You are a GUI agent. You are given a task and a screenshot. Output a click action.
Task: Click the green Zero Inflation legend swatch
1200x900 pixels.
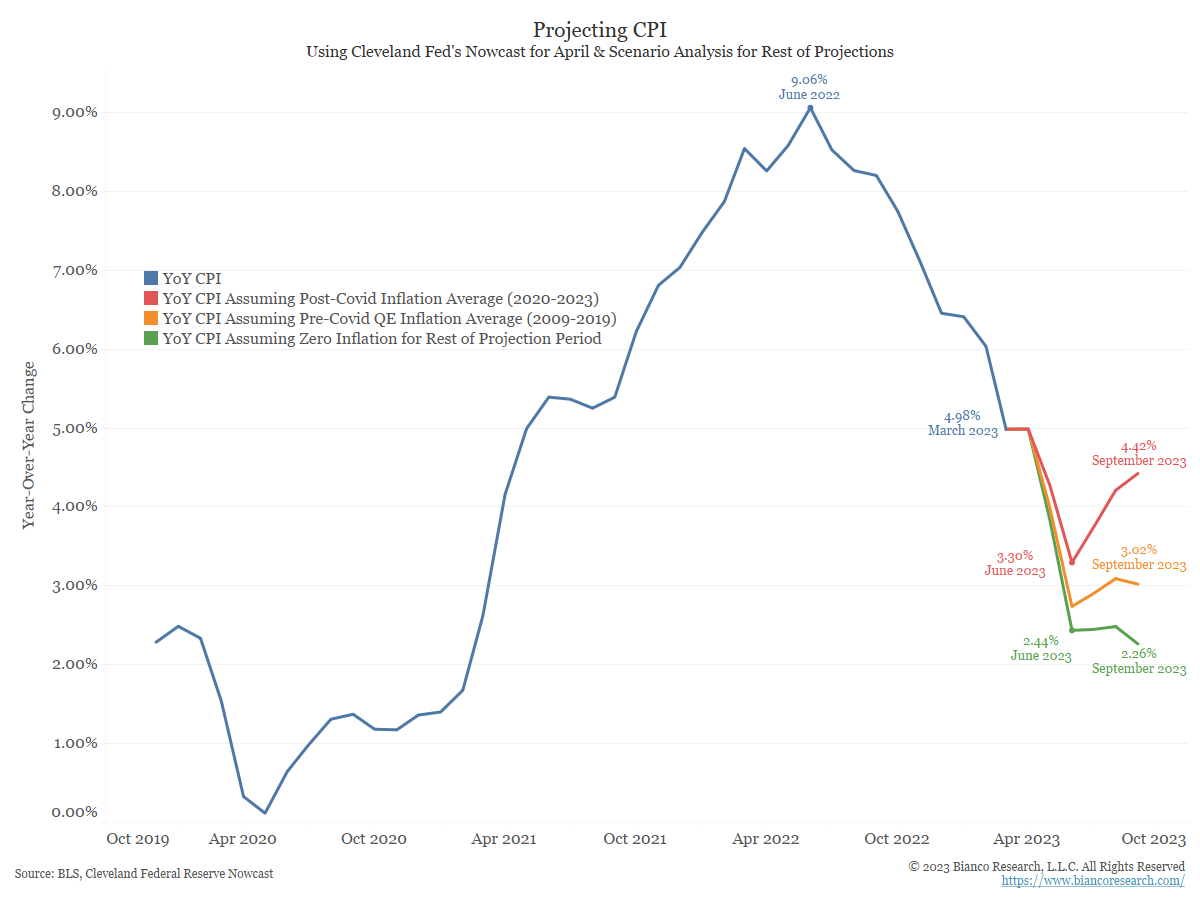151,339
